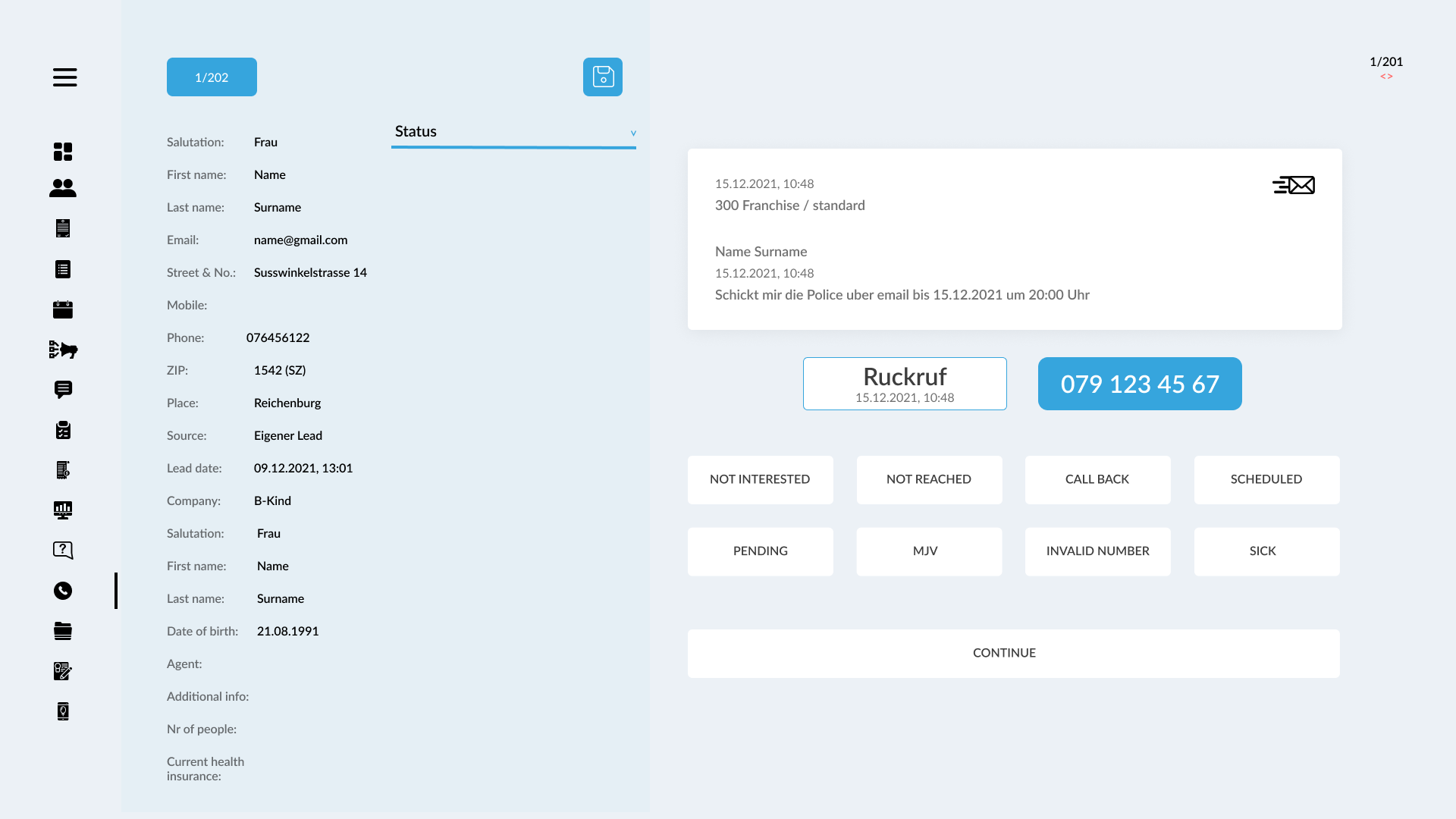
Task: Expand the Status dropdown
Action: [513, 132]
